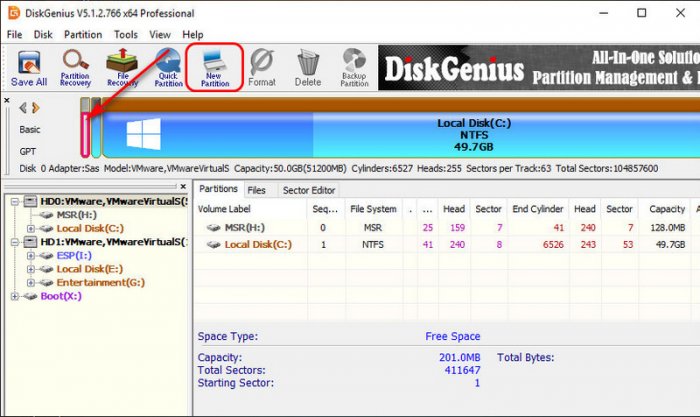Click the ESP(I:) drive icon in tree

(x=46, y=256)
